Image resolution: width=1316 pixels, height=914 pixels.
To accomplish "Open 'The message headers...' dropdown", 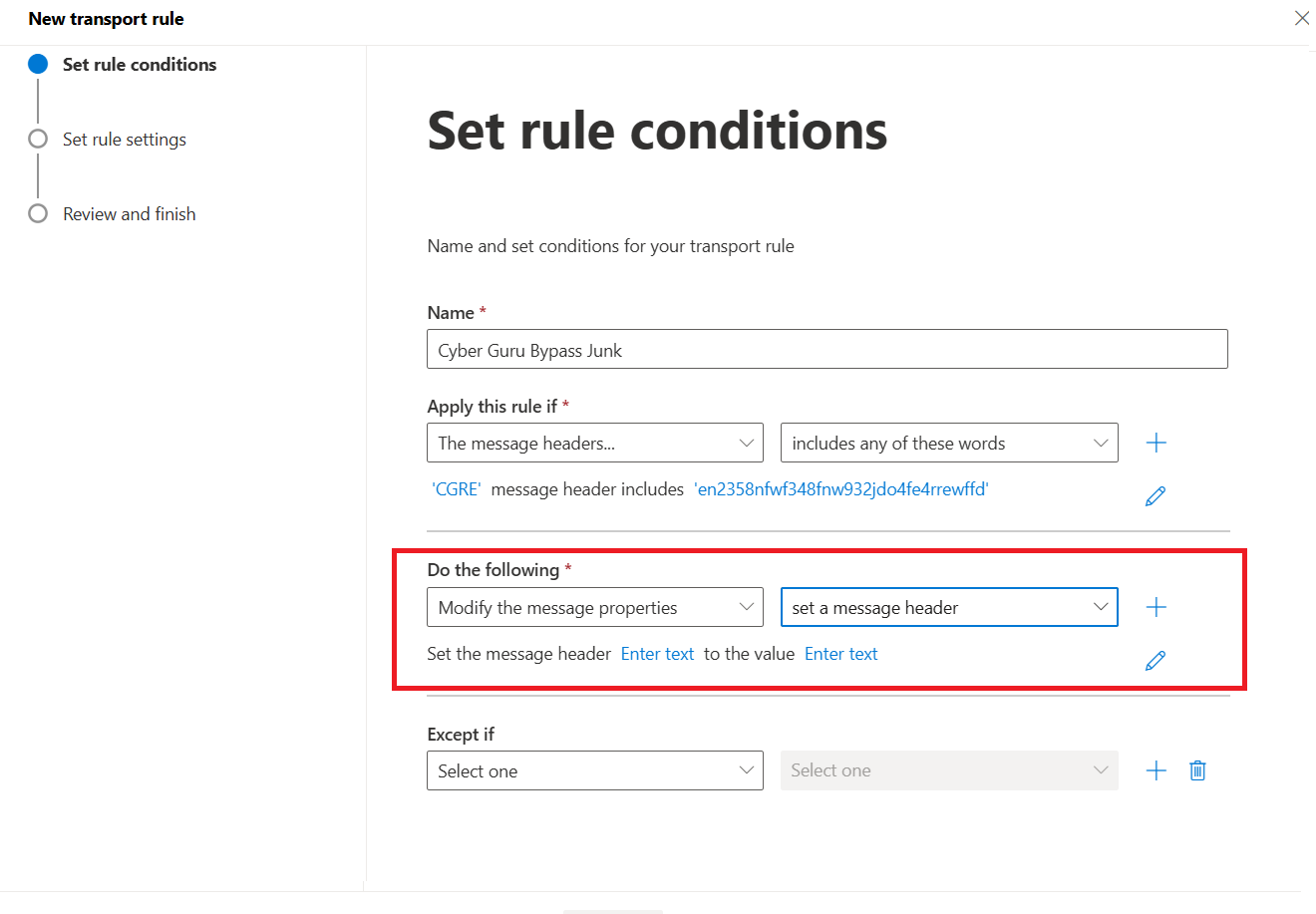I will pyautogui.click(x=595, y=443).
